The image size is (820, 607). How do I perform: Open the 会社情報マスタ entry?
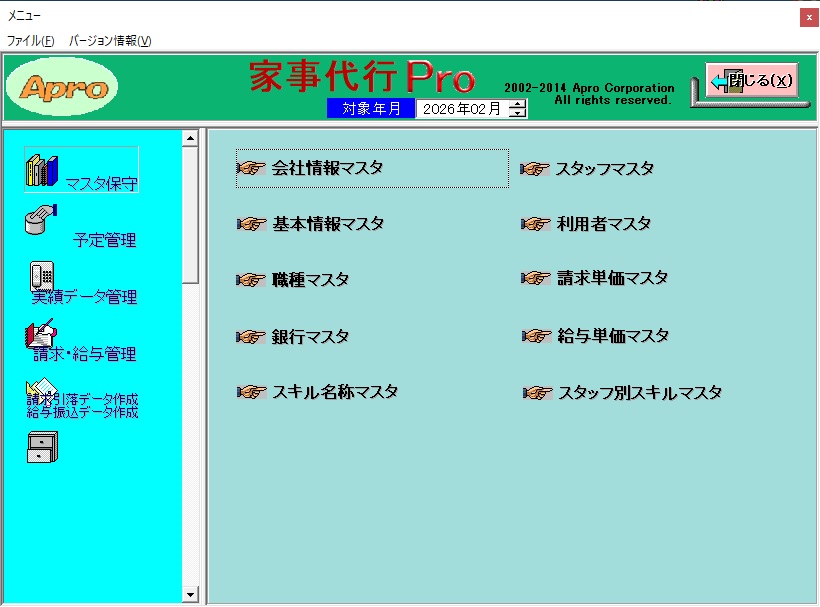327,168
